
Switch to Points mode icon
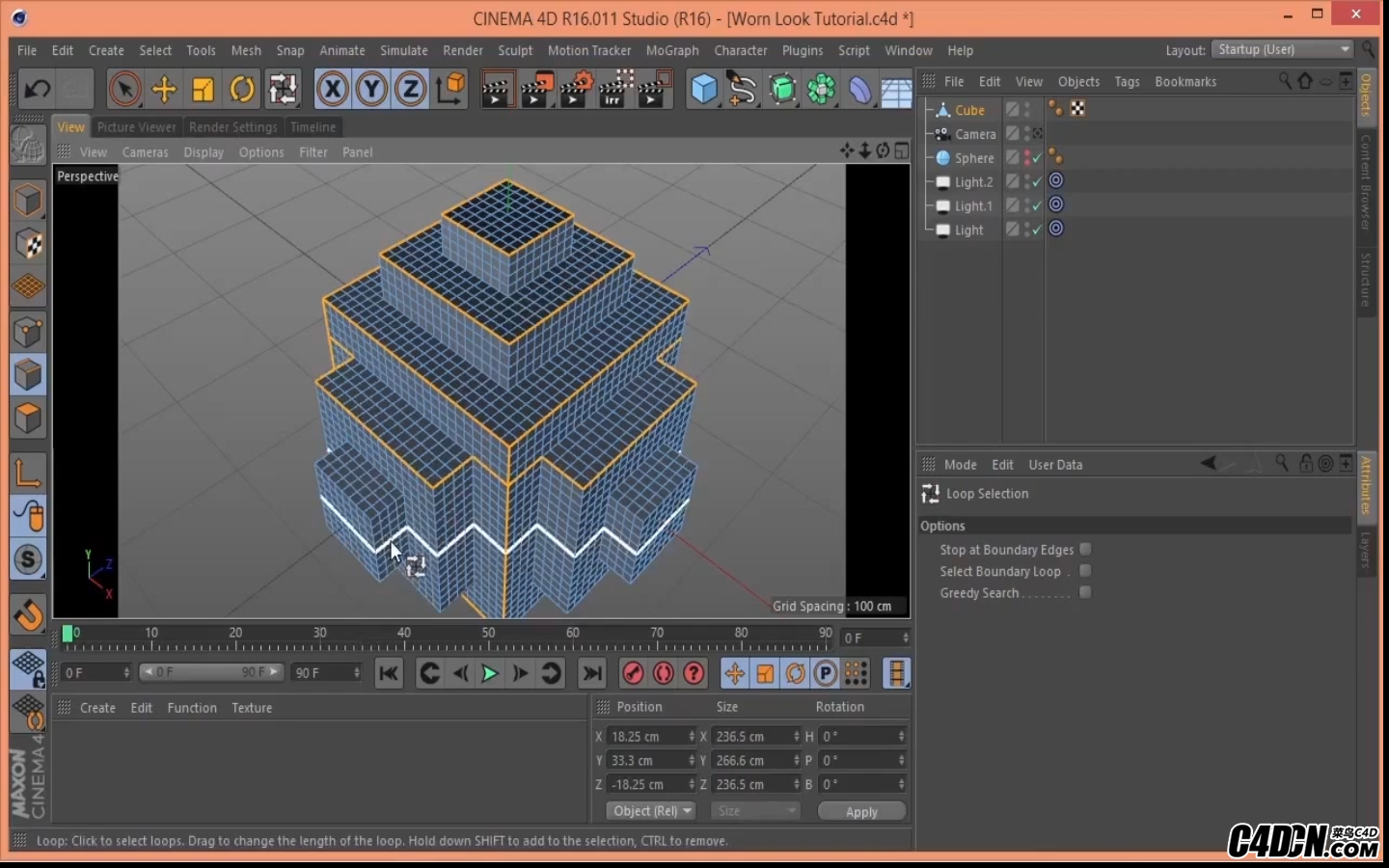point(28,332)
